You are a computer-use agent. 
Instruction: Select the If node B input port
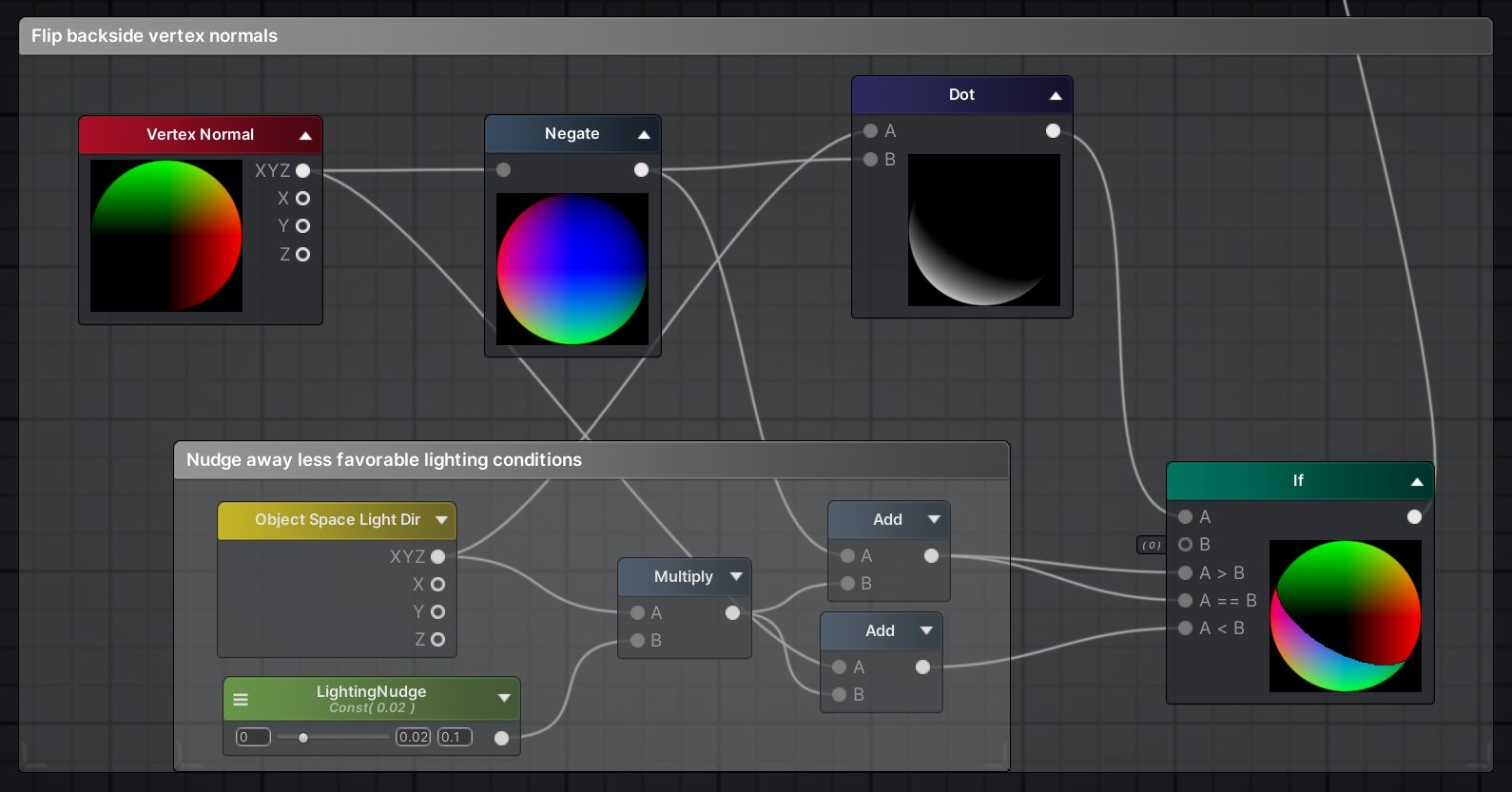[x=1186, y=545]
